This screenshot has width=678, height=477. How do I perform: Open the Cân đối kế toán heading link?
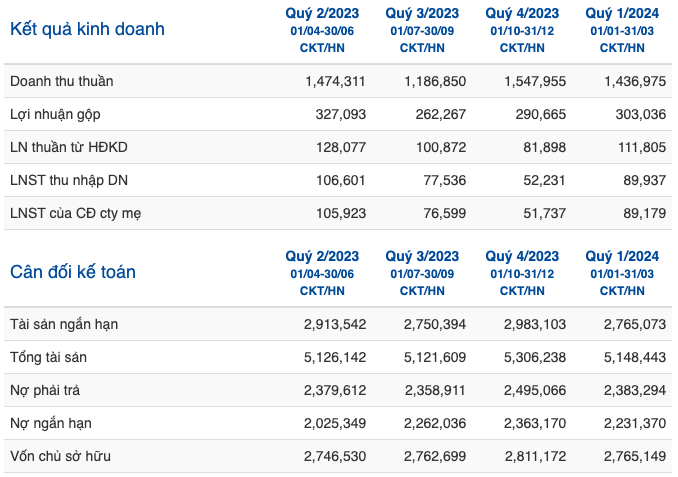[x=73, y=272]
